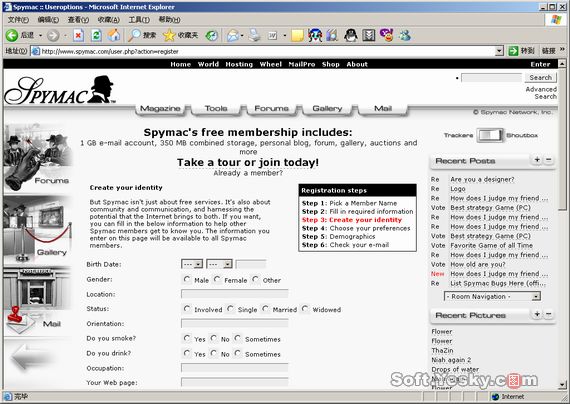Click the grey Forward arrow icon

point(53,35)
